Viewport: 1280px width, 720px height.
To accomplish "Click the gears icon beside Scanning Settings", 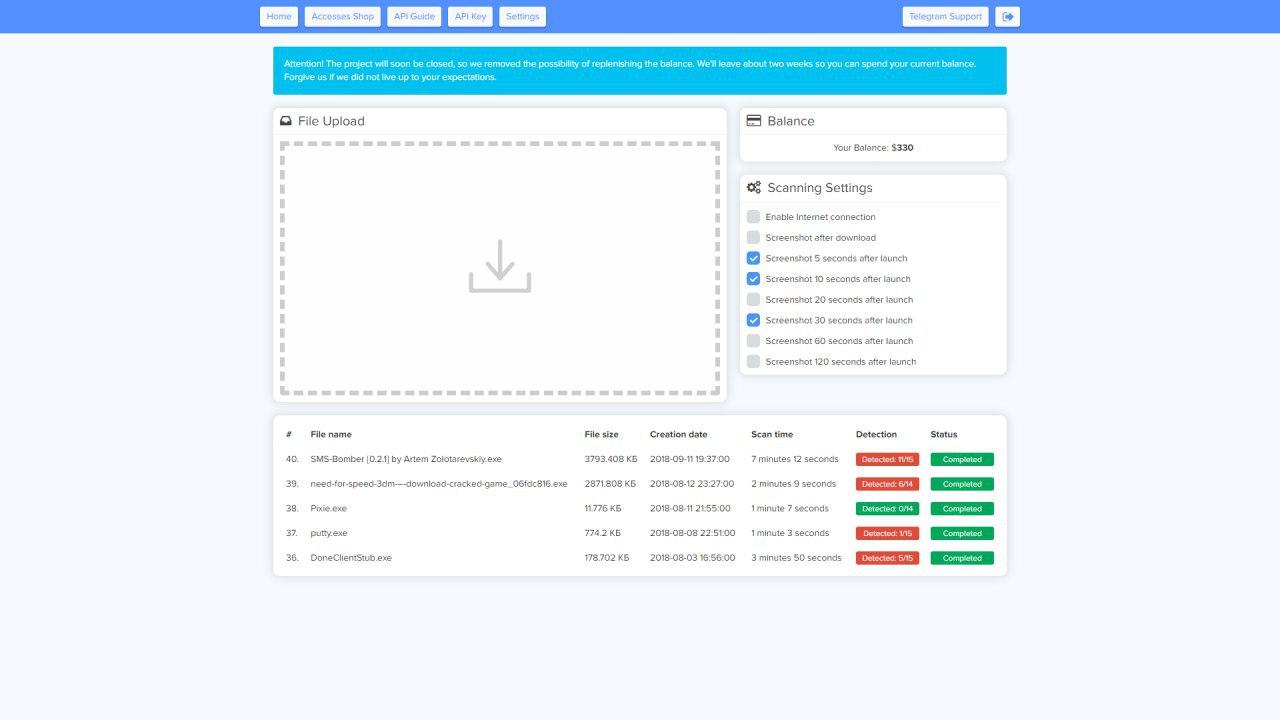I will pos(754,188).
